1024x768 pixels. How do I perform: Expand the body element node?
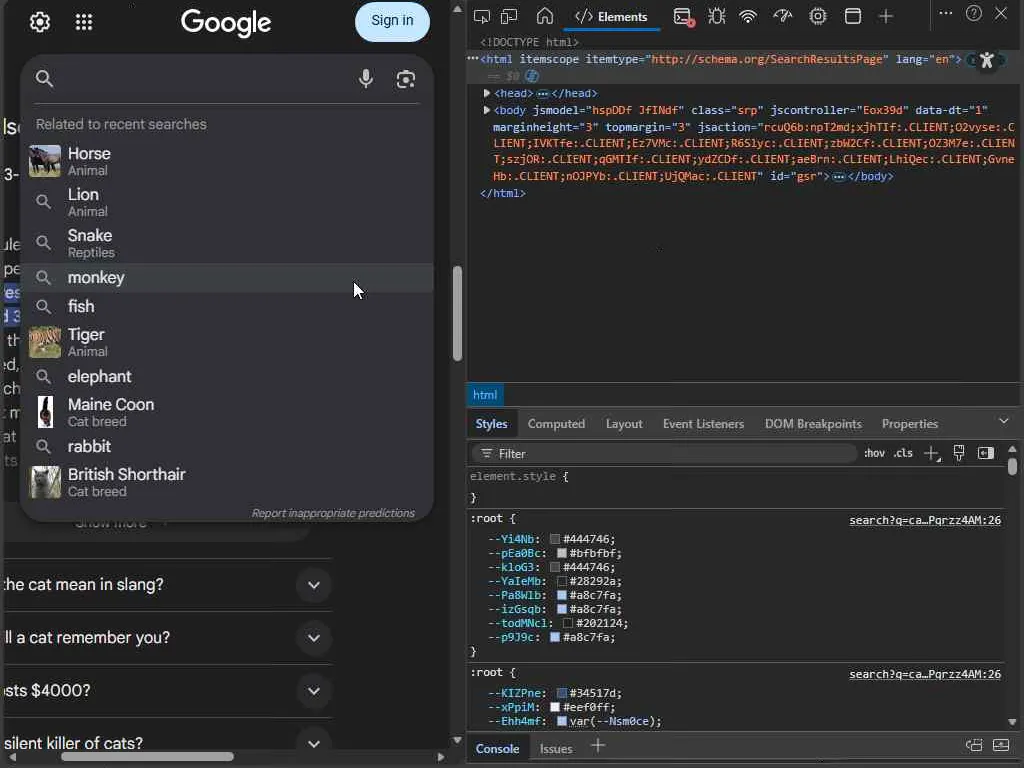487,110
